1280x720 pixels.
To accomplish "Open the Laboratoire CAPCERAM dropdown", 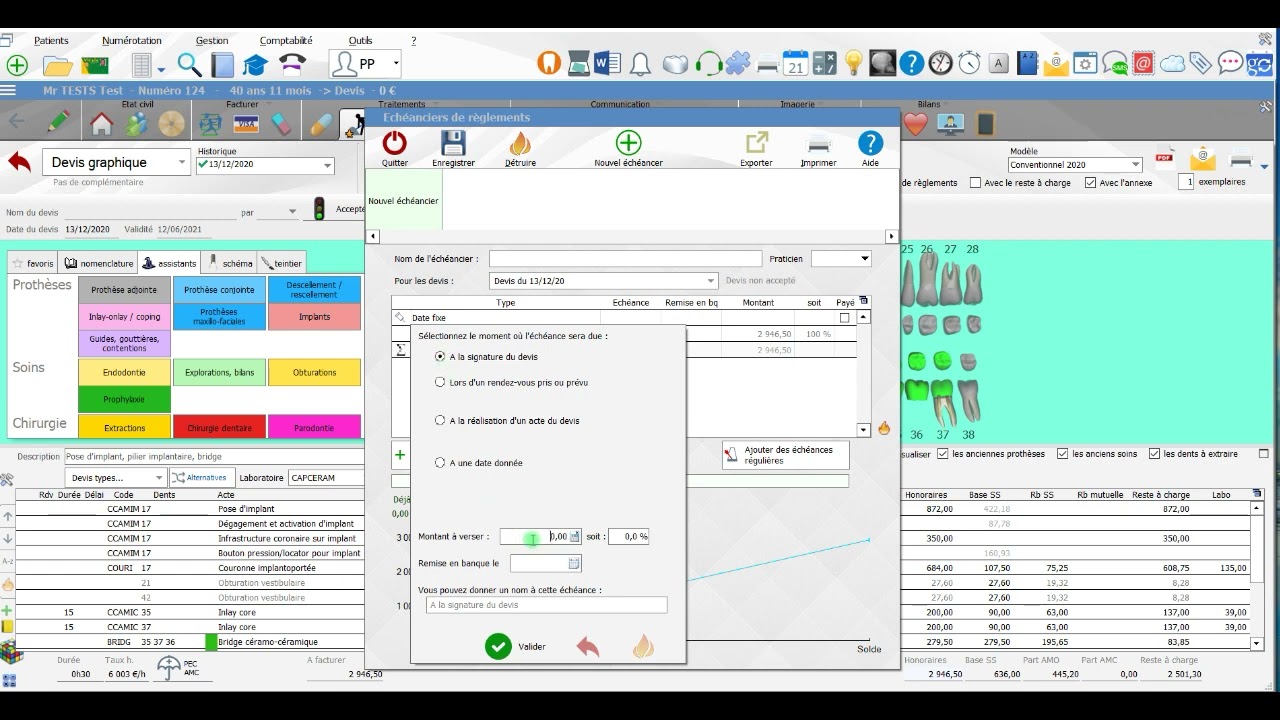I will [x=325, y=478].
